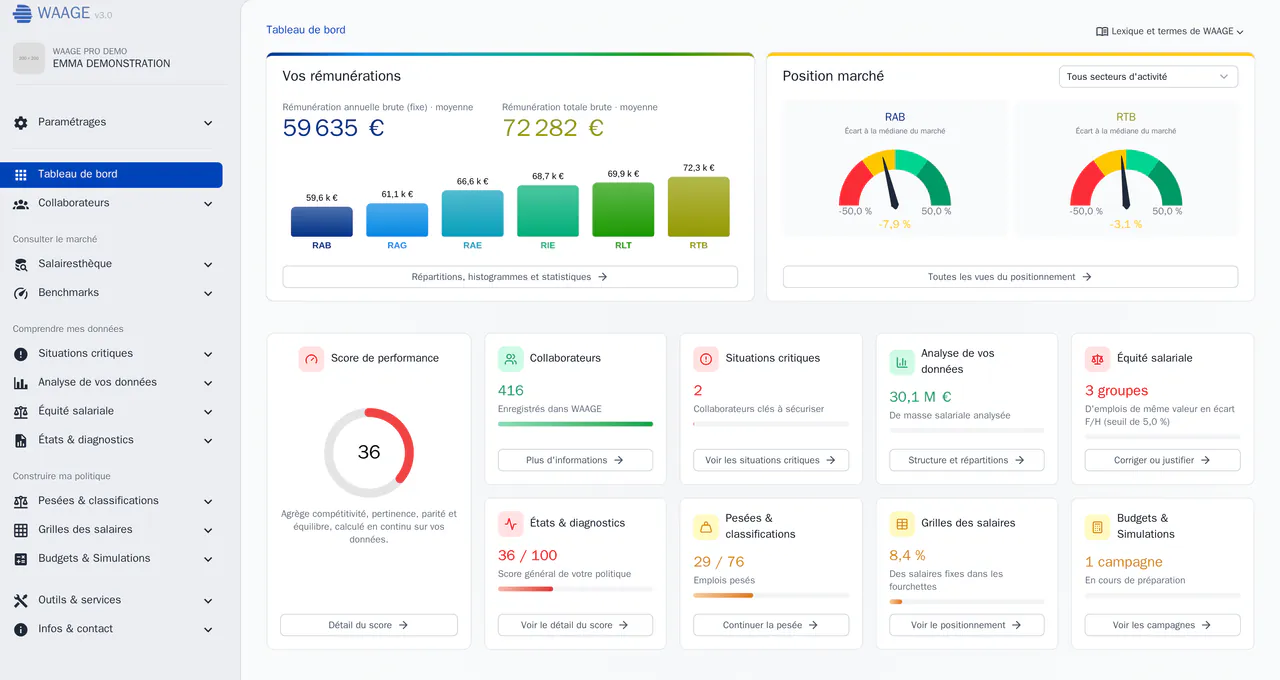
Task: Select Tableau de bord in the sidebar
Action: point(111,175)
